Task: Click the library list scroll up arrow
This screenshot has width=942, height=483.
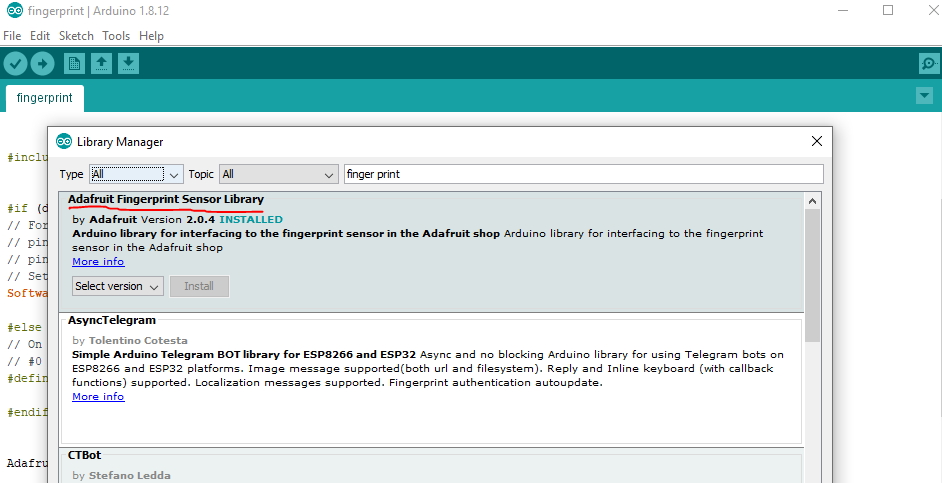Action: tap(812, 201)
